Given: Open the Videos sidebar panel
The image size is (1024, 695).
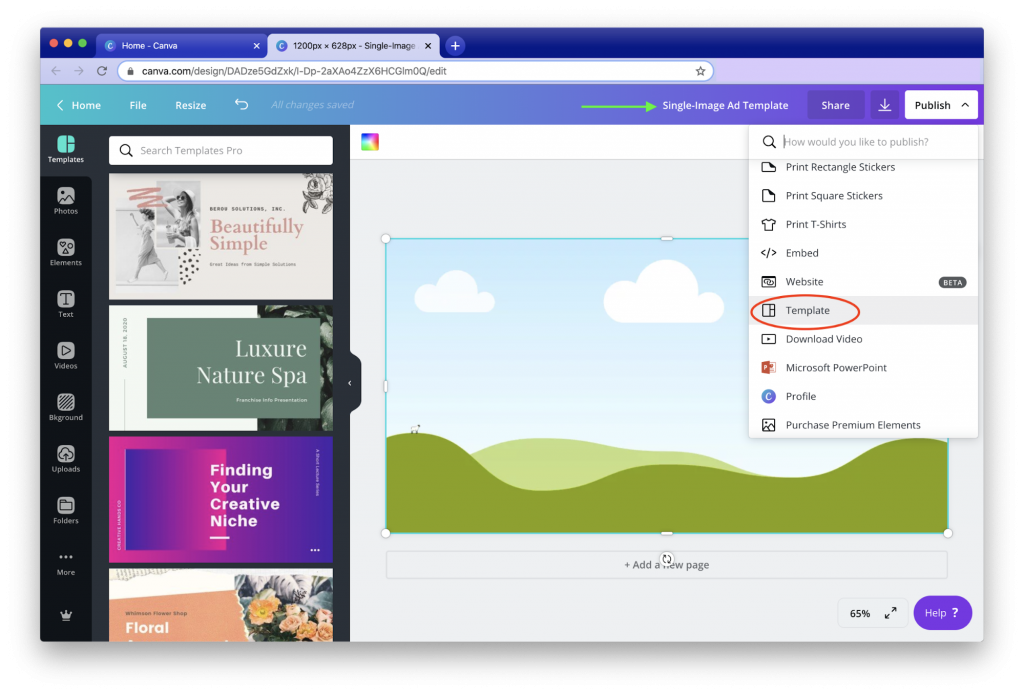Looking at the screenshot, I should click(66, 356).
